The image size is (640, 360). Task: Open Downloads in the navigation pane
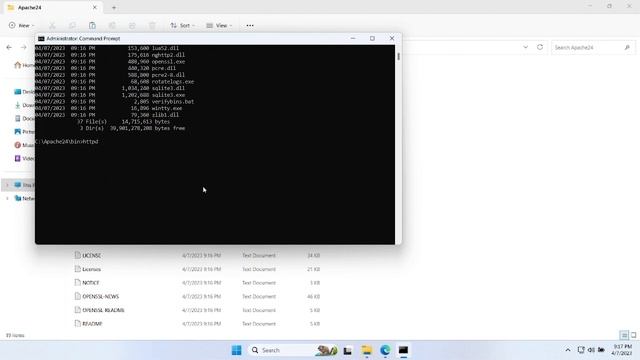point(24,105)
